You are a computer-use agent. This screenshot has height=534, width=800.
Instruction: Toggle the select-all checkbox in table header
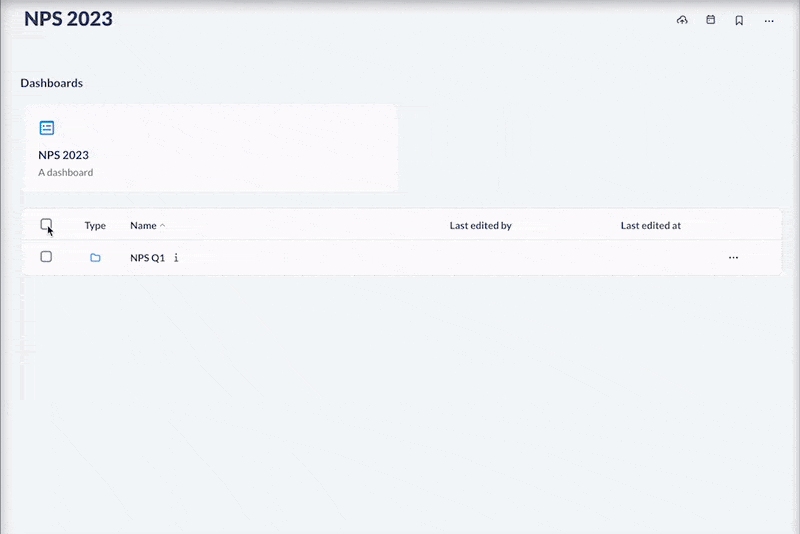(46, 224)
